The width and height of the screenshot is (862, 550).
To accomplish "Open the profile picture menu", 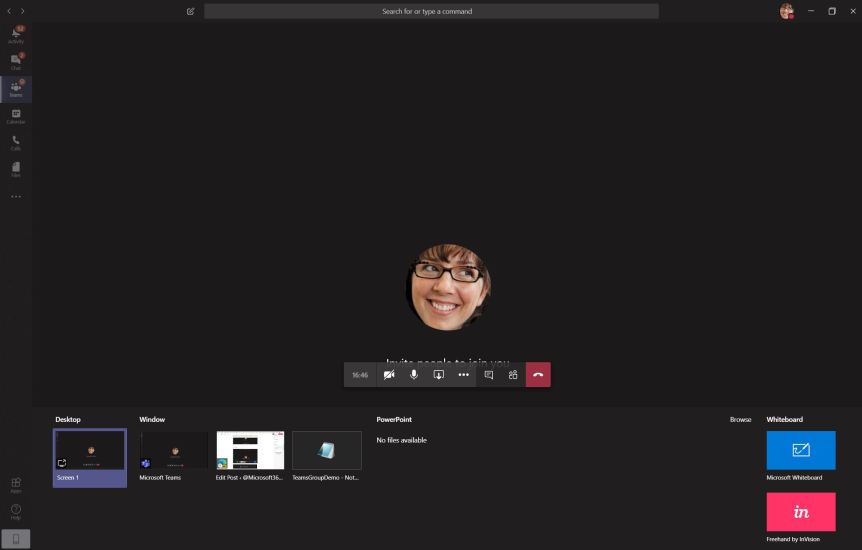I will pyautogui.click(x=786, y=11).
